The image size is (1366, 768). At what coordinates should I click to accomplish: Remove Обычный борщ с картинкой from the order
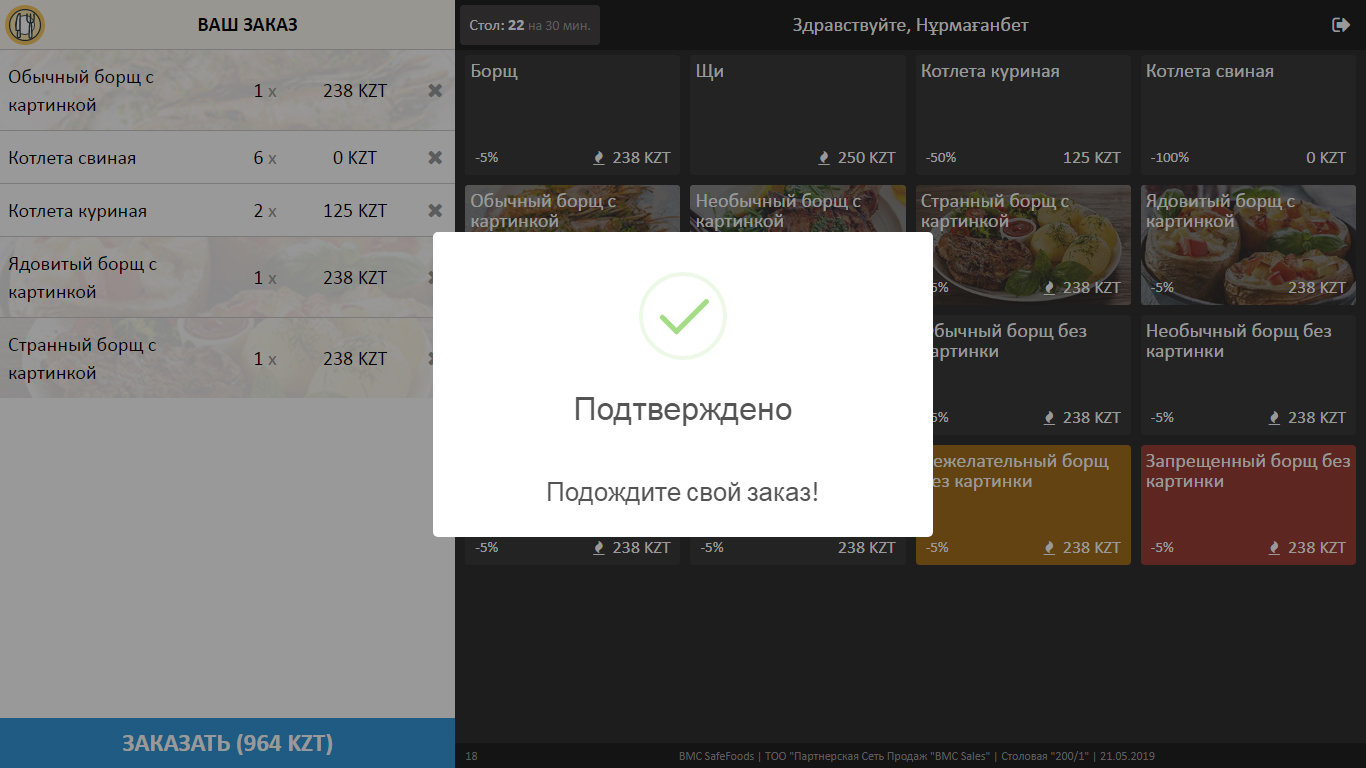(x=435, y=90)
